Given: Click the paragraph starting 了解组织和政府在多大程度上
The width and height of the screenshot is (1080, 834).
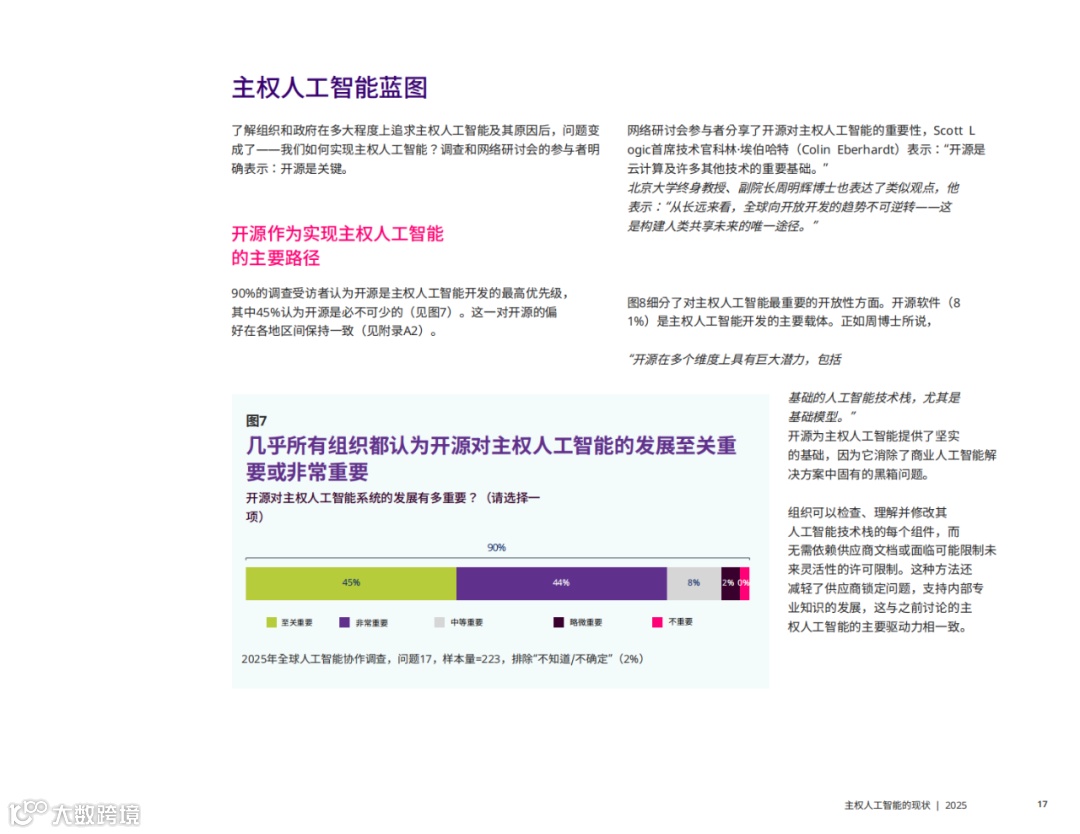Looking at the screenshot, I should click(415, 149).
